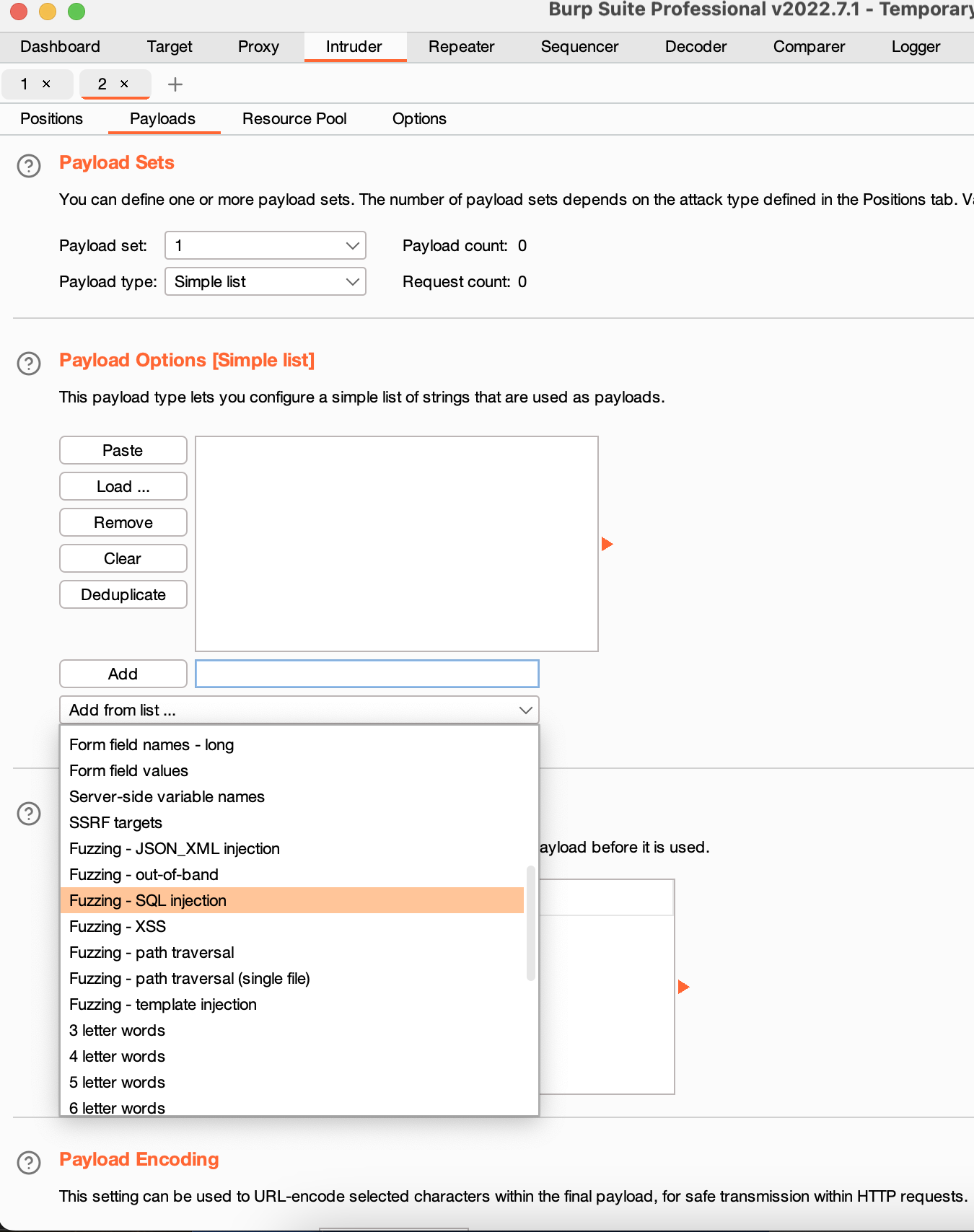Click the Paste button
The image size is (974, 1232).
(x=123, y=450)
